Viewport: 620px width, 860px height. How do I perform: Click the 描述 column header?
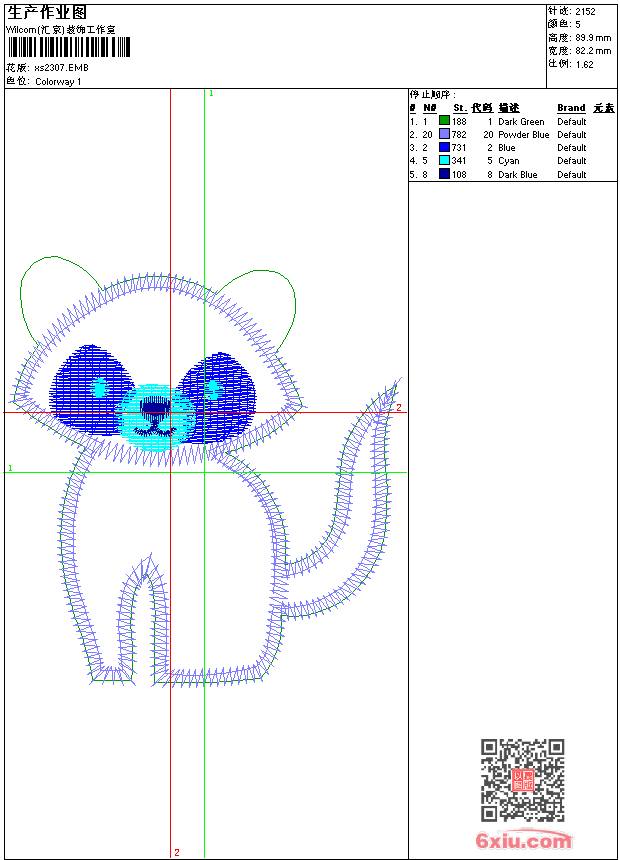coord(509,108)
